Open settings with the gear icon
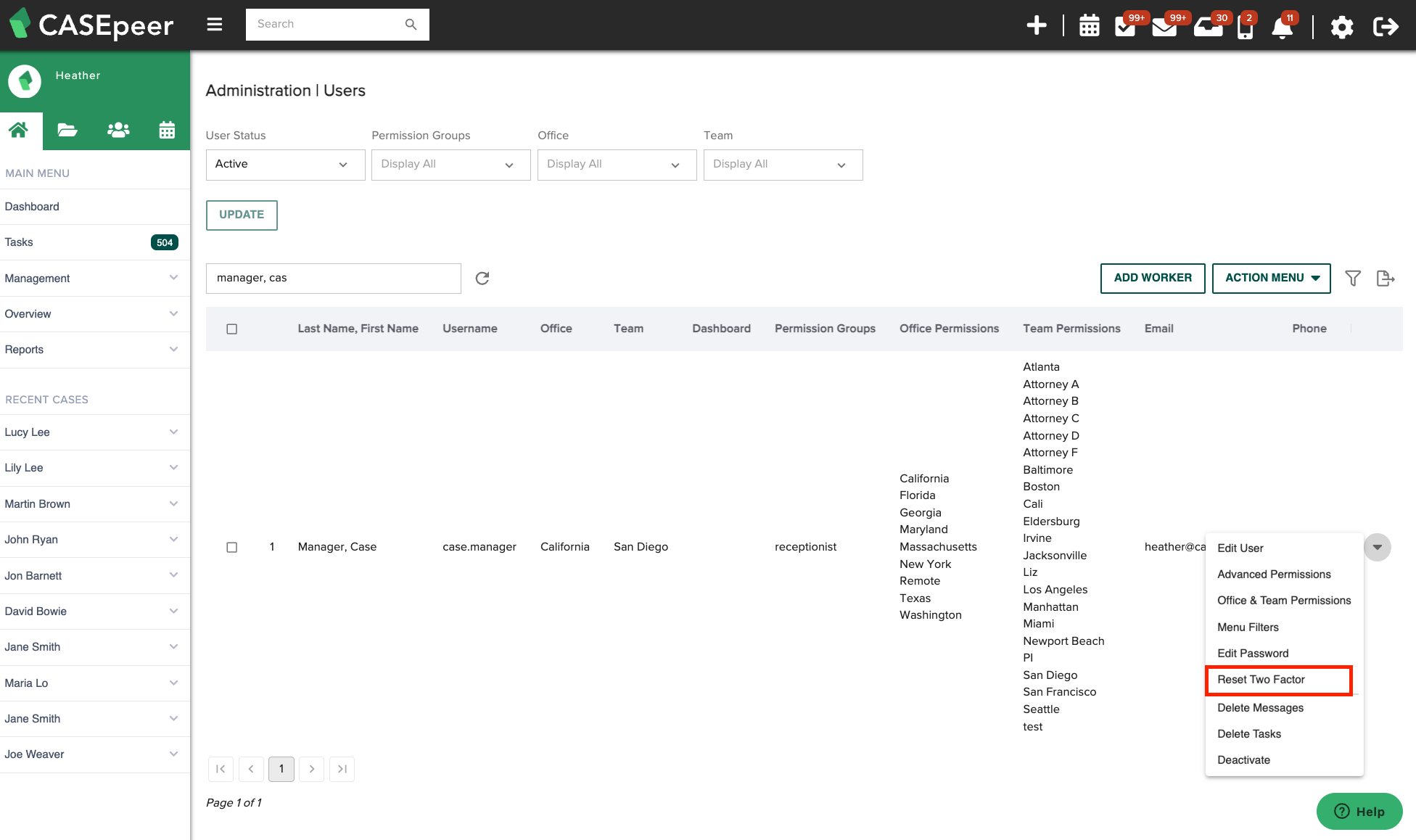 pyautogui.click(x=1342, y=26)
